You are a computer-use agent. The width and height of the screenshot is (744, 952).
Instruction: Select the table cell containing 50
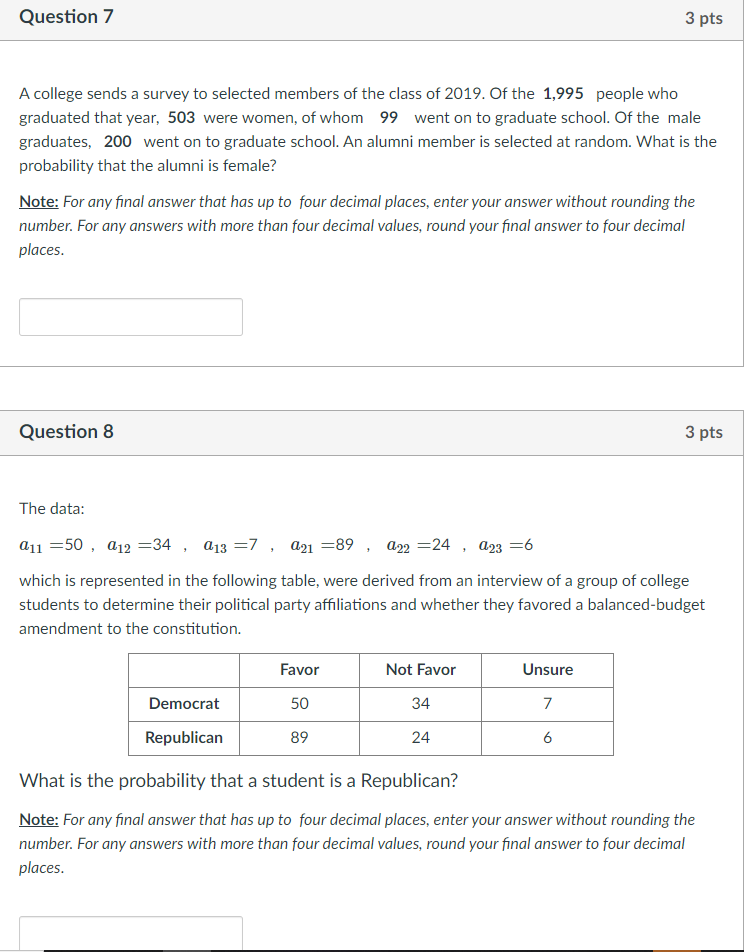pos(299,703)
